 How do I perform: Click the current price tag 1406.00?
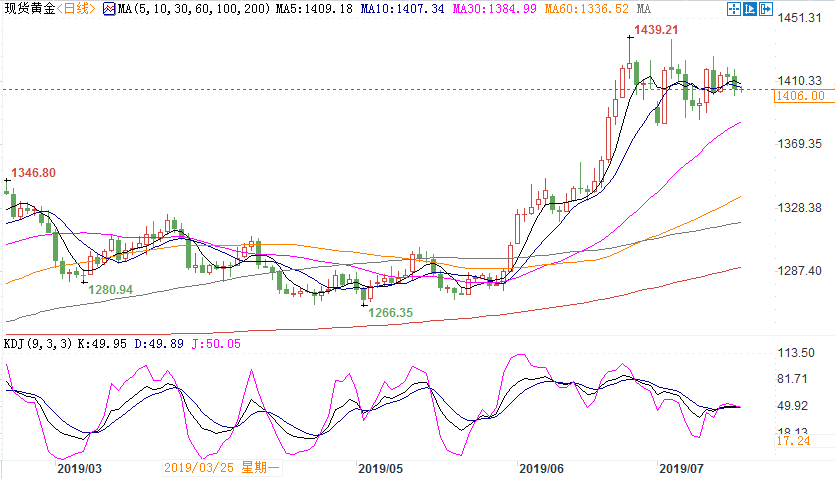tap(804, 96)
